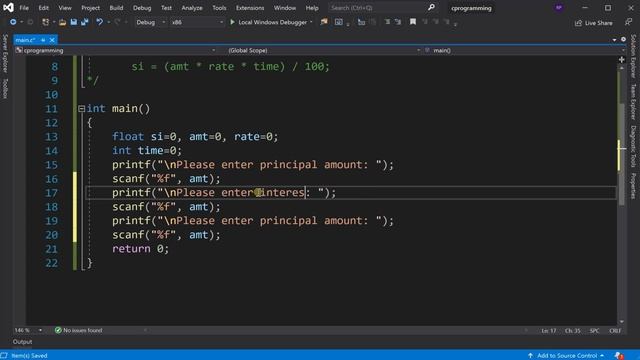
Task: Expand the New Project dropdown arrow
Action: pyautogui.click(x=53, y=22)
